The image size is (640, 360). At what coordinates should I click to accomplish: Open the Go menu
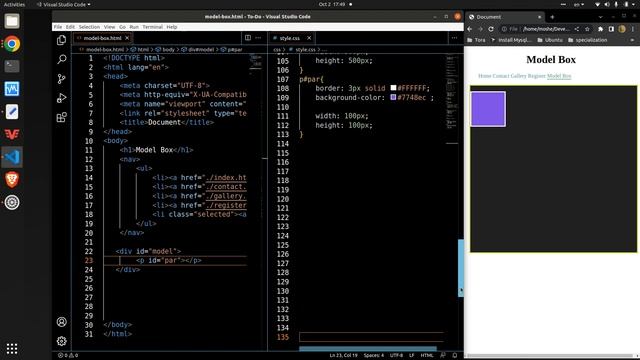[x=122, y=27]
